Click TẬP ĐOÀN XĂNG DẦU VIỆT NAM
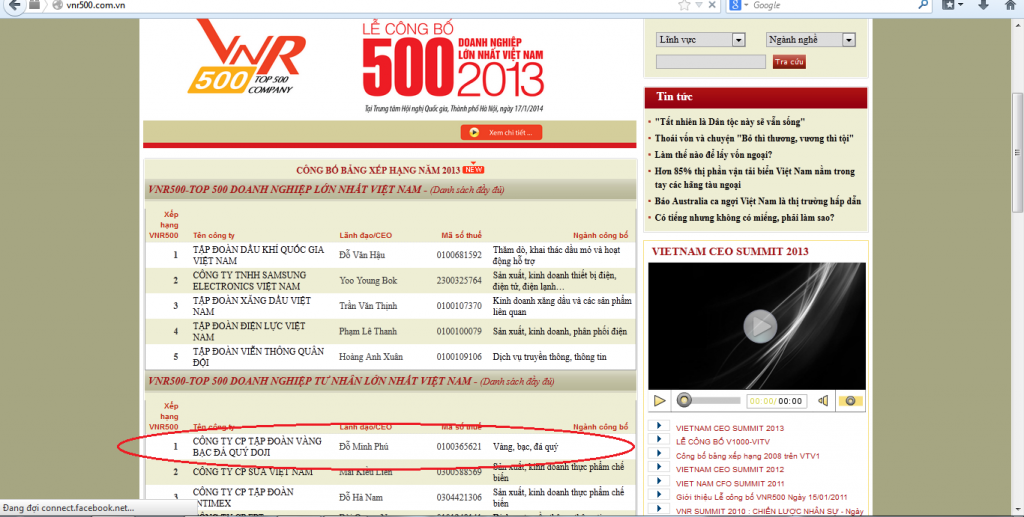 click(x=251, y=306)
